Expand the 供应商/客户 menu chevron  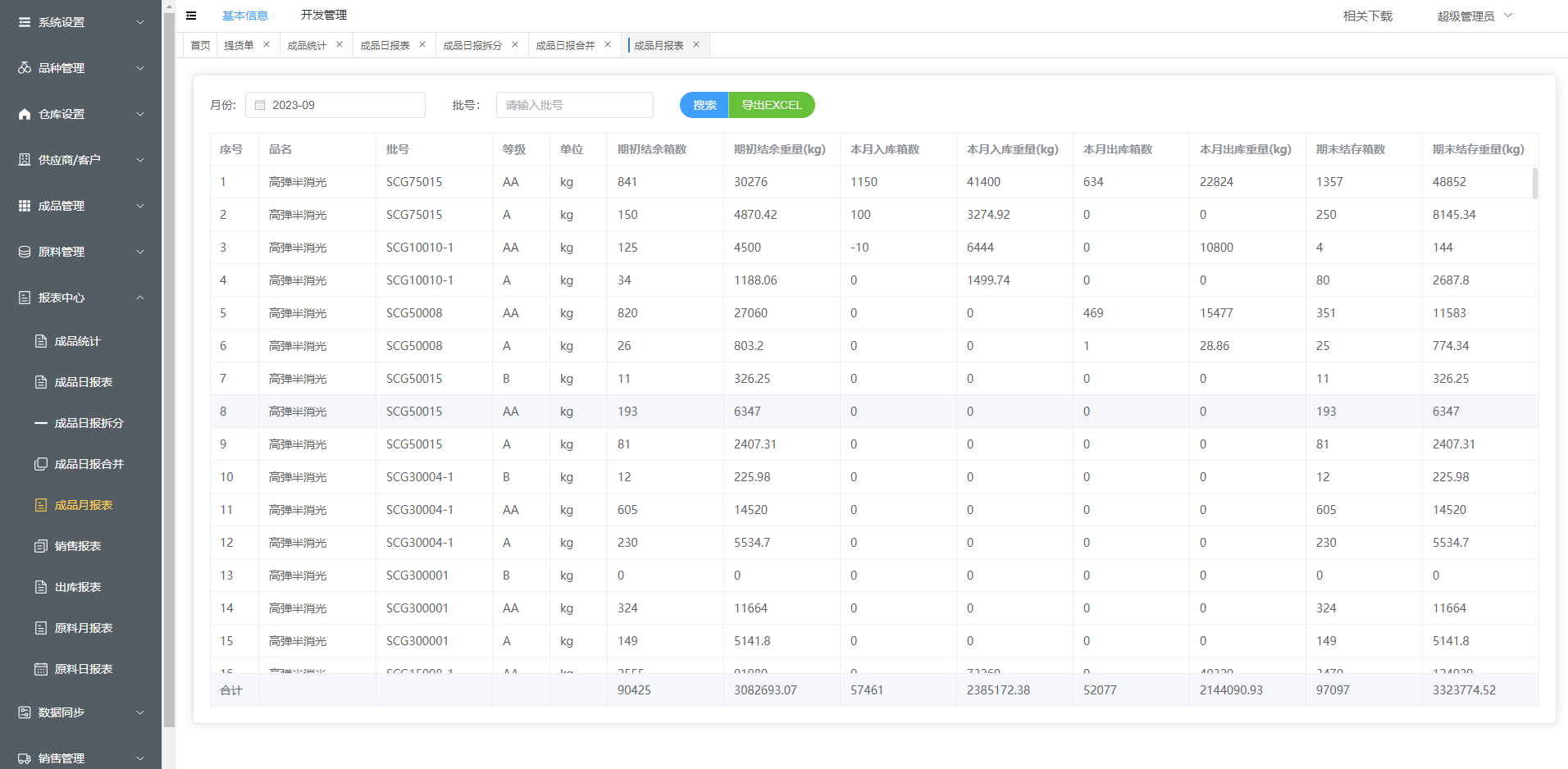140,160
